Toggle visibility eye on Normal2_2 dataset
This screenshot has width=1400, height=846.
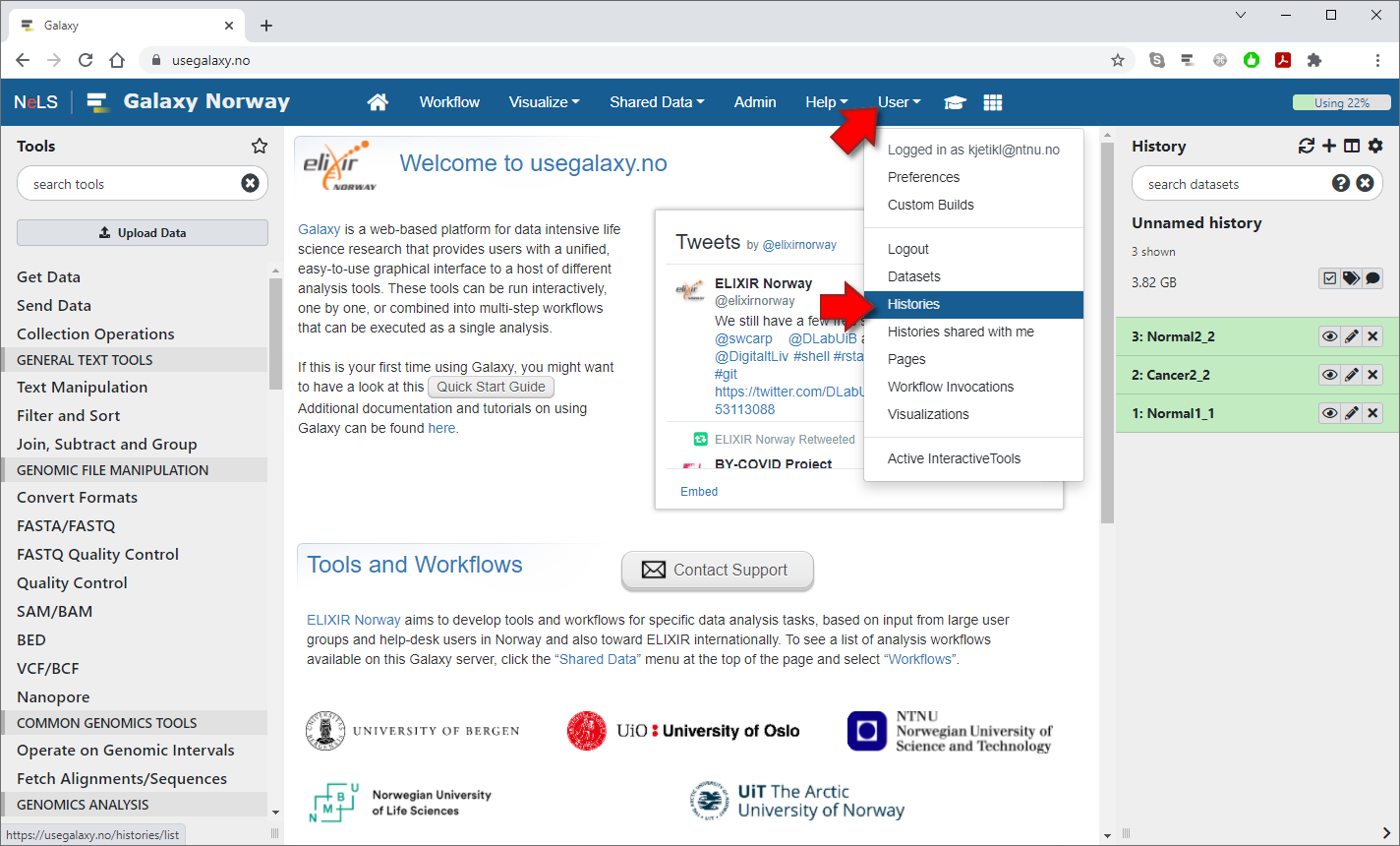pos(1329,336)
